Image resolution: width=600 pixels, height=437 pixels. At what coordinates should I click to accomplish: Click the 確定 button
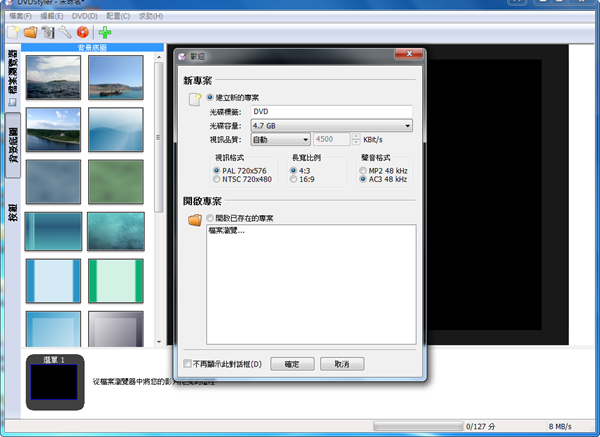pos(292,364)
